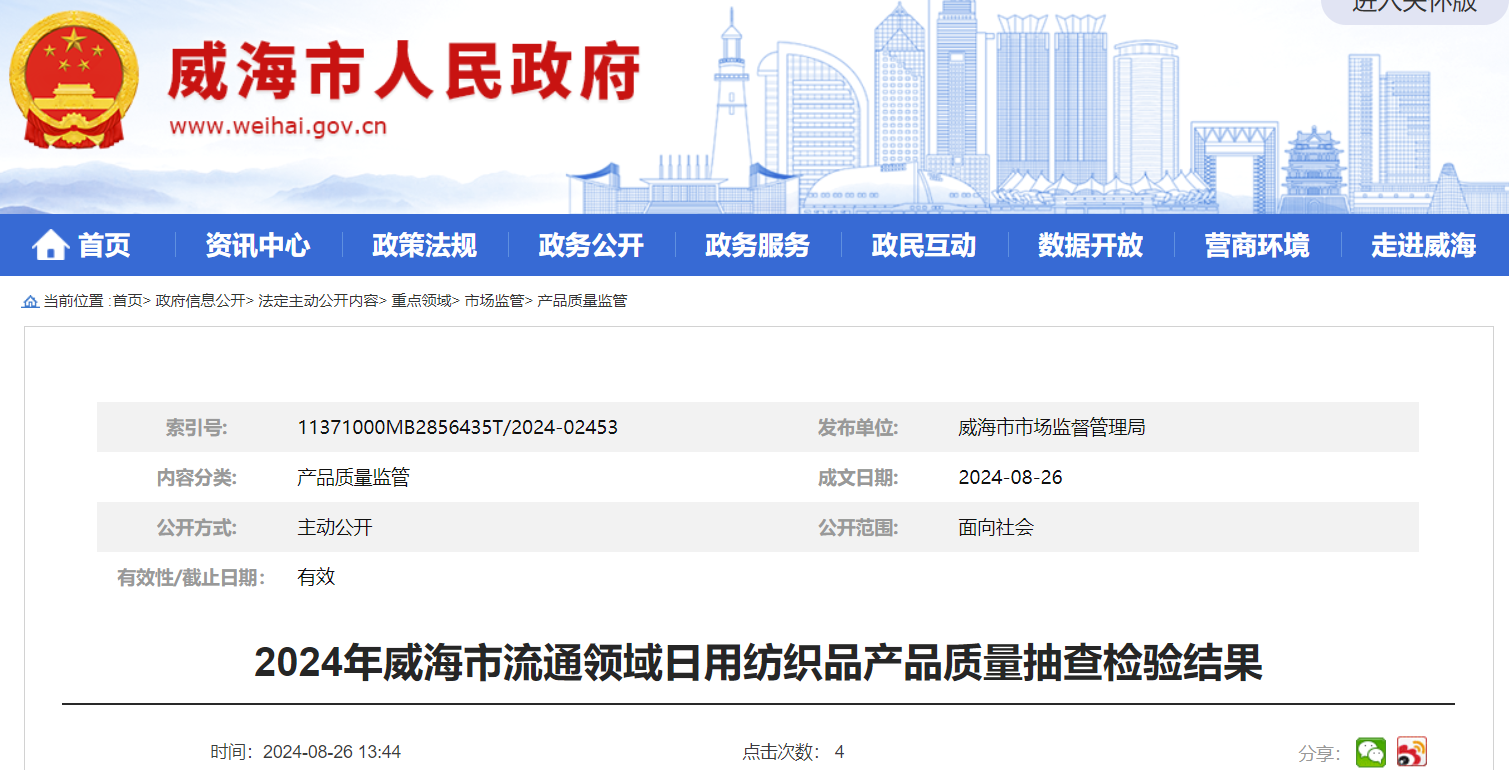Open 资讯中心 navigation menu
This screenshot has height=770, width=1509.
[x=258, y=245]
